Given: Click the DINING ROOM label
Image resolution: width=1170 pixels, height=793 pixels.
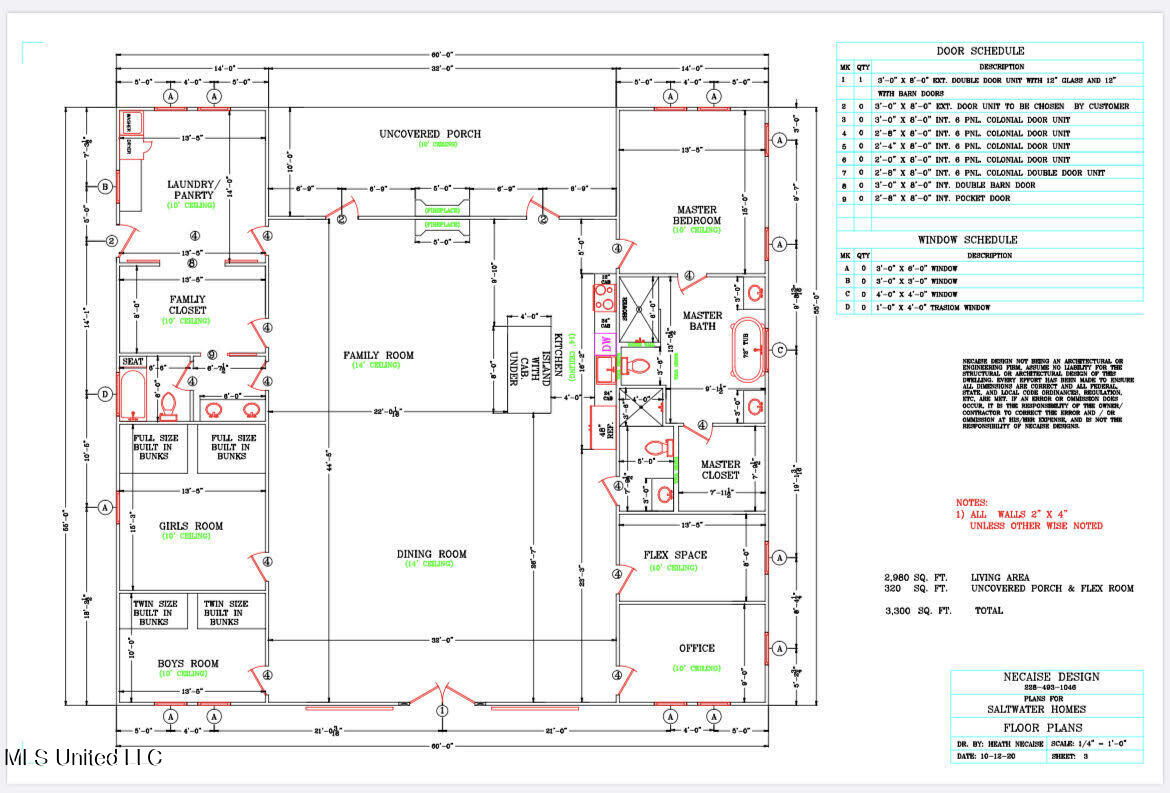Looking at the screenshot, I should point(431,554).
